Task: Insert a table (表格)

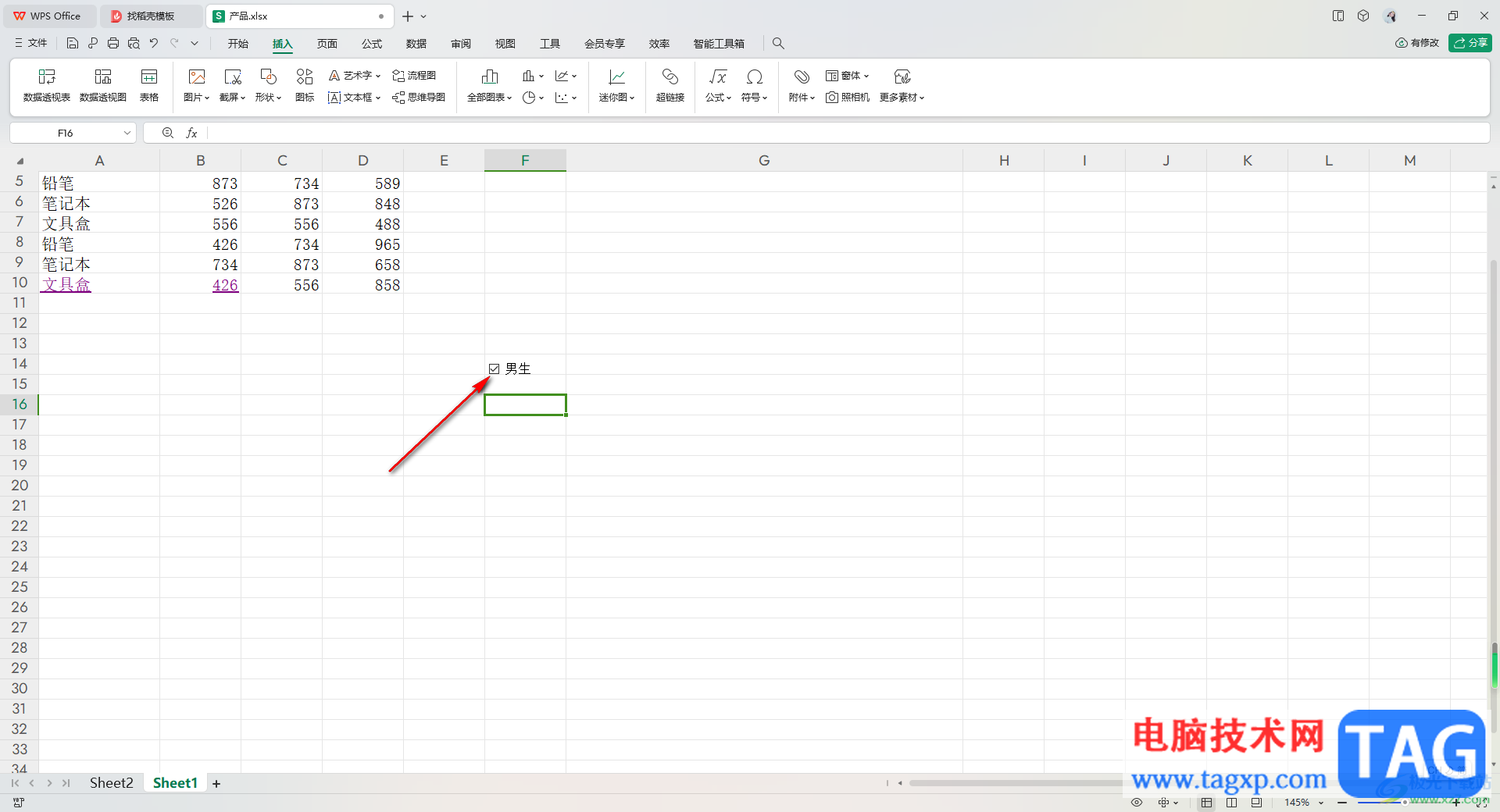Action: [x=149, y=85]
